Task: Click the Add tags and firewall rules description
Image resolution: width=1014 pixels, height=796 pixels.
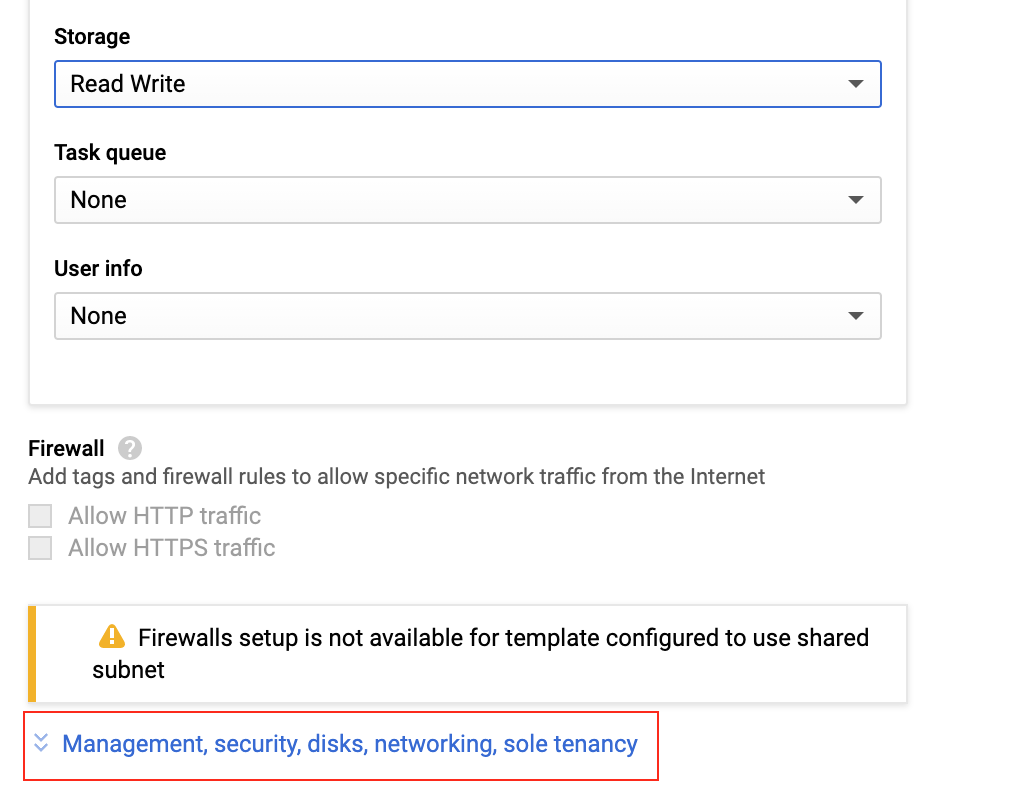Action: tap(396, 477)
